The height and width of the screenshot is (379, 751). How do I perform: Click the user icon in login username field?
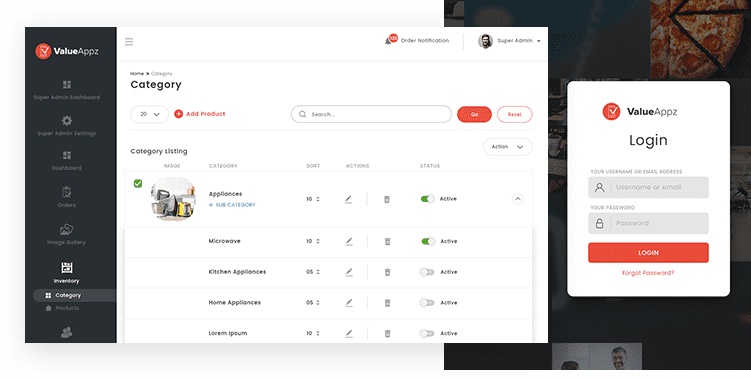pyautogui.click(x=599, y=187)
